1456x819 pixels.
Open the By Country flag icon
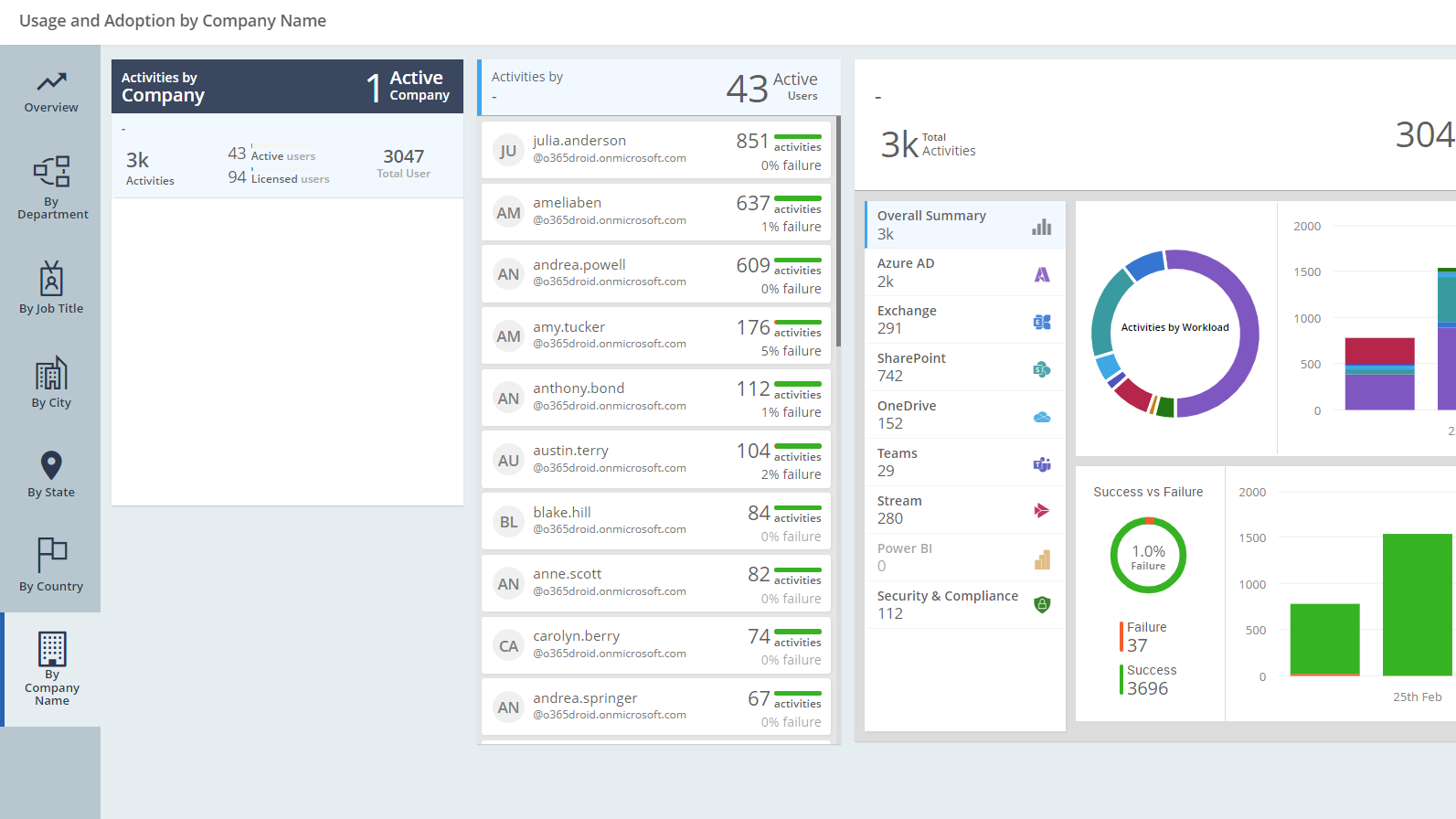click(x=51, y=555)
